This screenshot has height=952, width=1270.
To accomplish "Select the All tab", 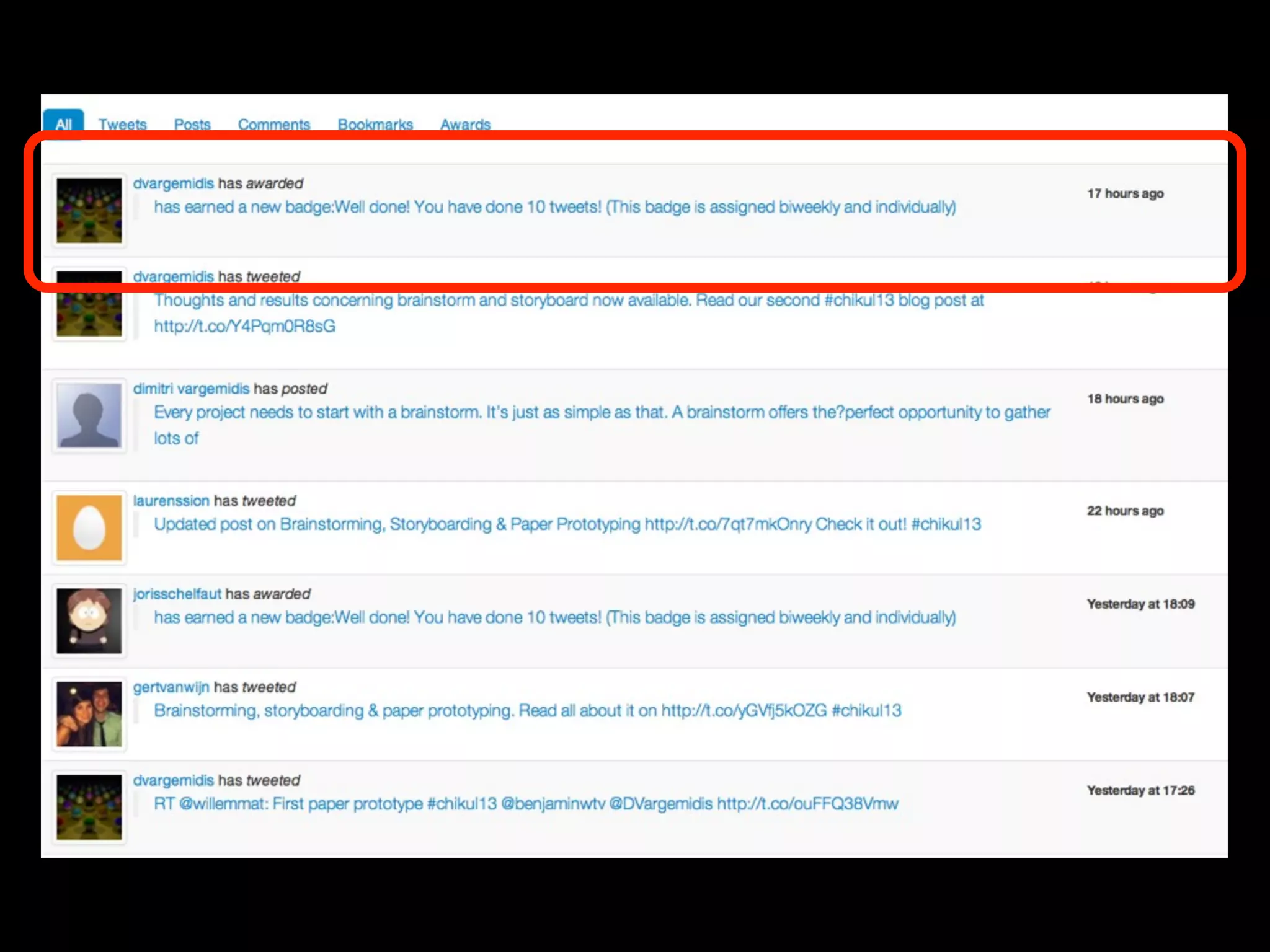I will pos(63,124).
